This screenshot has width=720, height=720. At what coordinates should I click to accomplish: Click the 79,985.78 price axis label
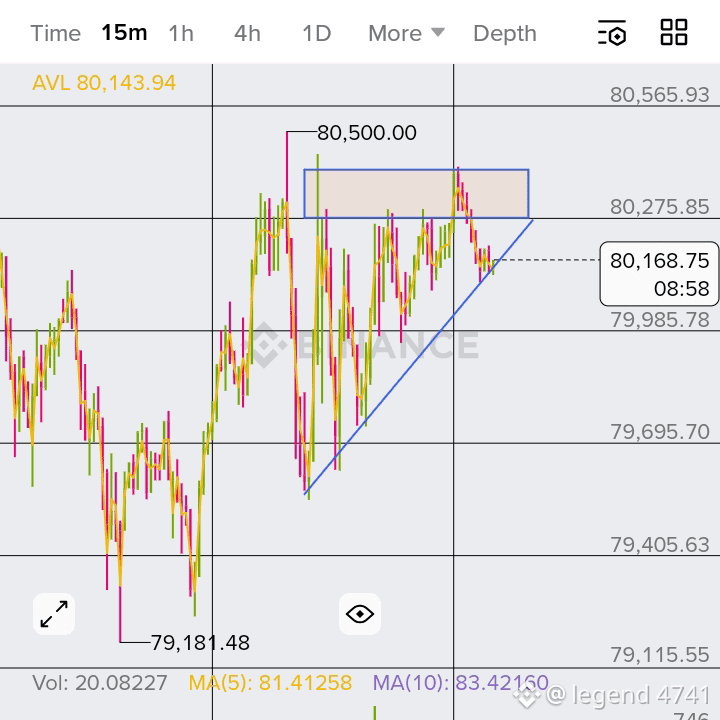click(659, 320)
